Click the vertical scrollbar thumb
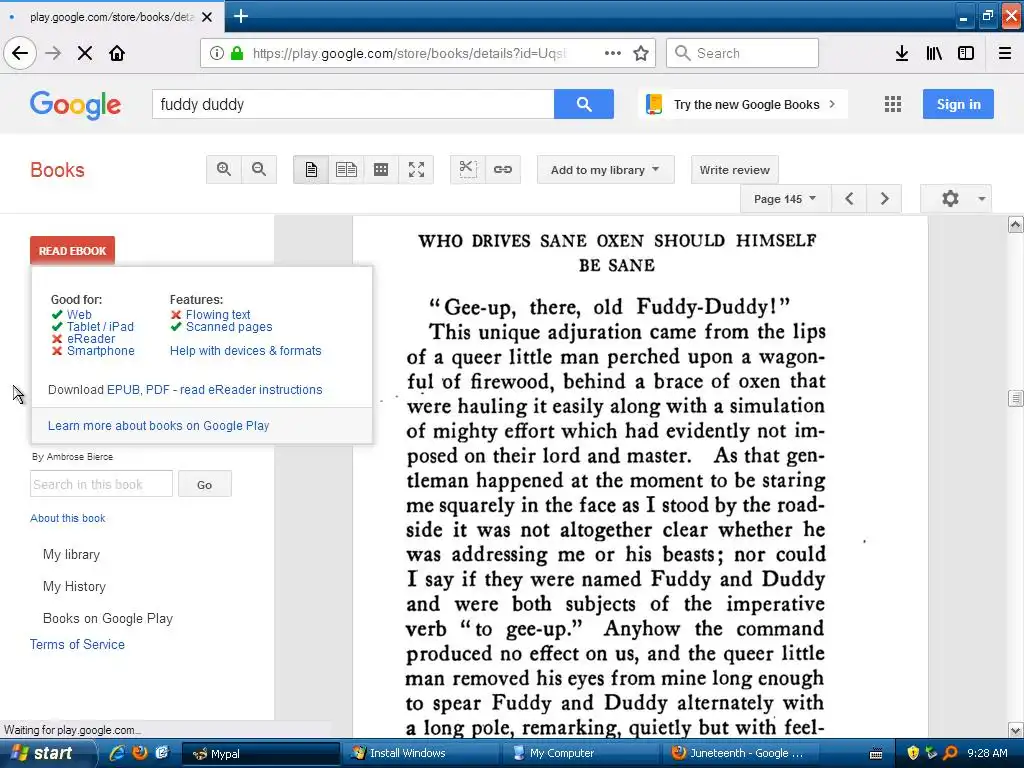This screenshot has width=1024, height=768. coord(1016,398)
